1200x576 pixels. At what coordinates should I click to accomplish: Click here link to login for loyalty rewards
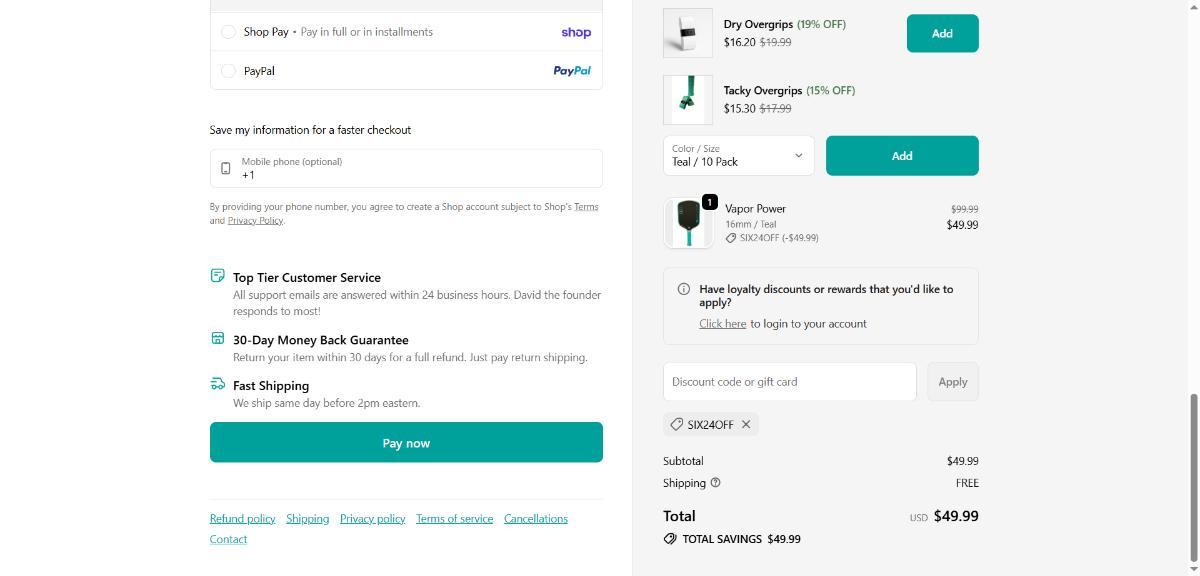(x=722, y=324)
